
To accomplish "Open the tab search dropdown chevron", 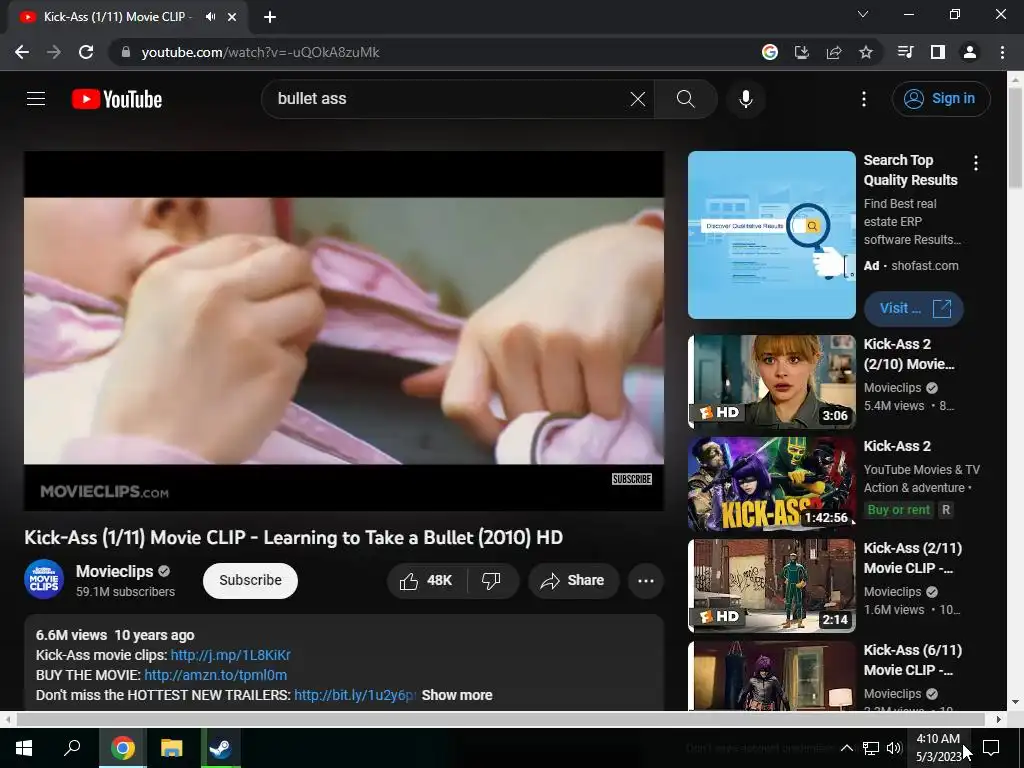I will (x=863, y=14).
